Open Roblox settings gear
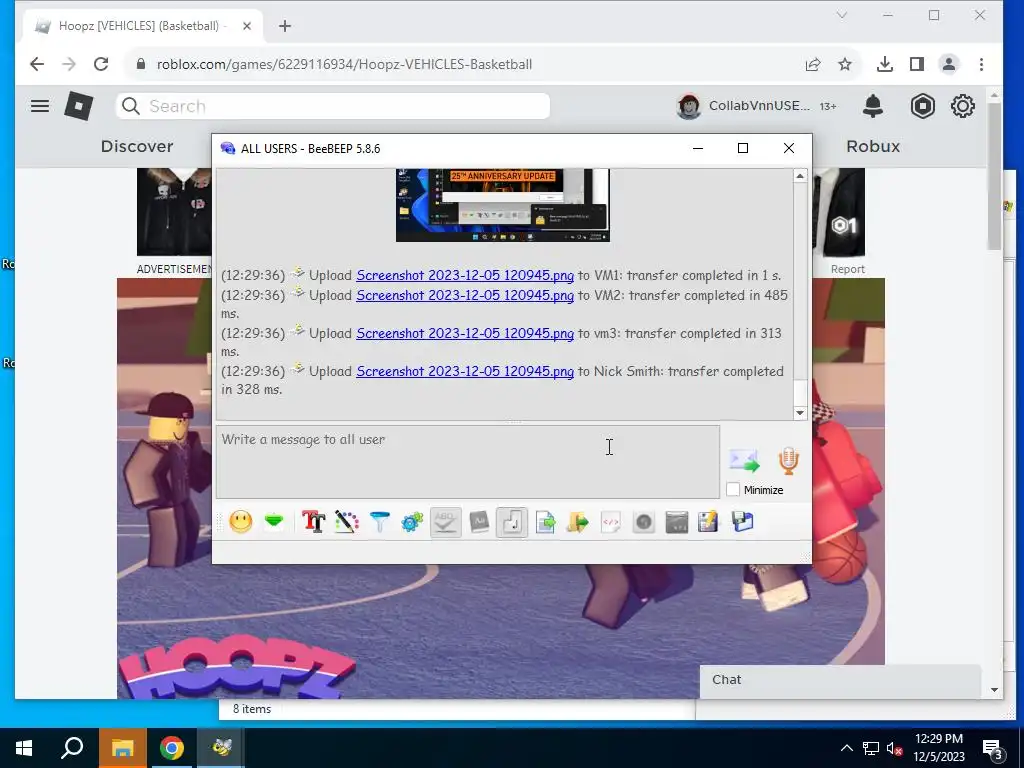The height and width of the screenshot is (768, 1024). pyautogui.click(x=963, y=106)
